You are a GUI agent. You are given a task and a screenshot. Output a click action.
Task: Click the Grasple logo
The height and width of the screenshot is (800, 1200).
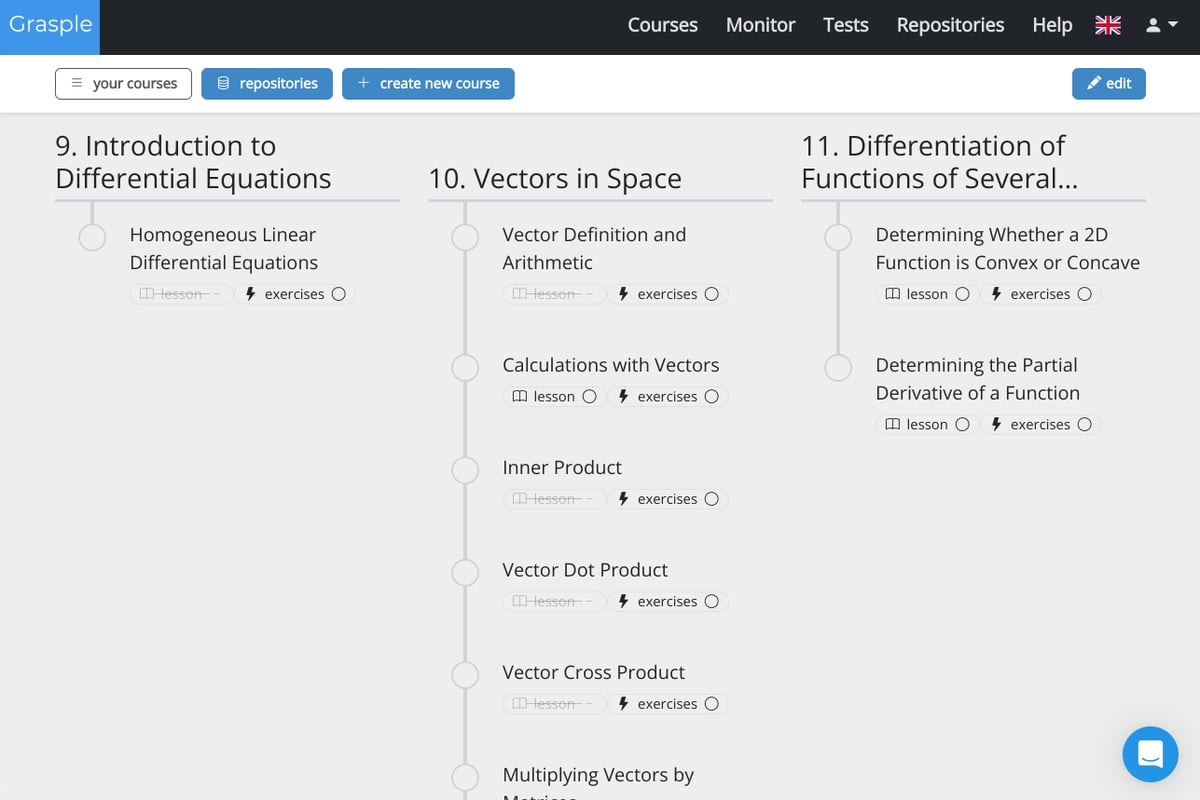click(50, 24)
